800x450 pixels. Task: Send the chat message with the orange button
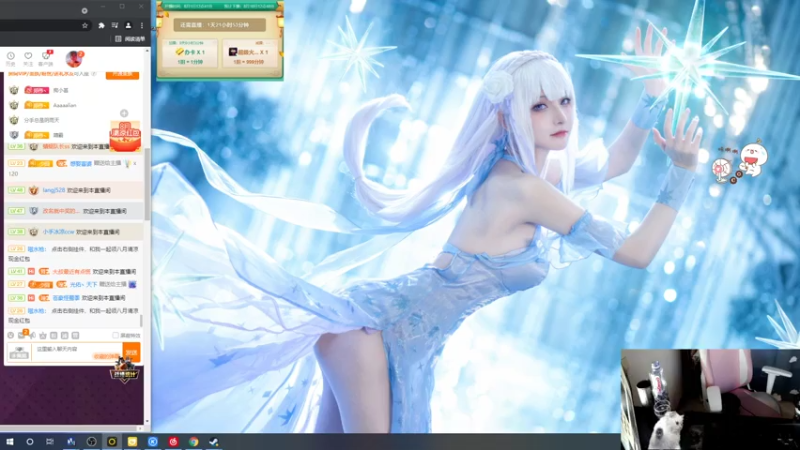point(132,352)
